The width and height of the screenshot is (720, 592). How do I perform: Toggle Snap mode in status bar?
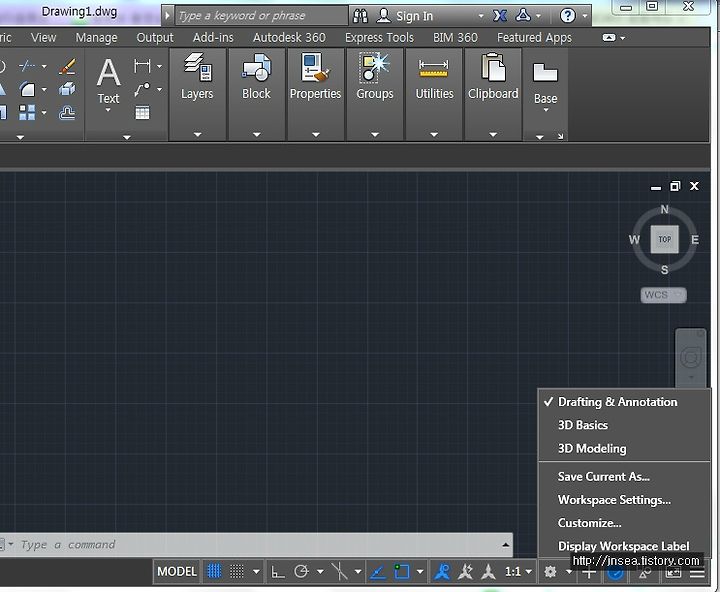(237, 572)
